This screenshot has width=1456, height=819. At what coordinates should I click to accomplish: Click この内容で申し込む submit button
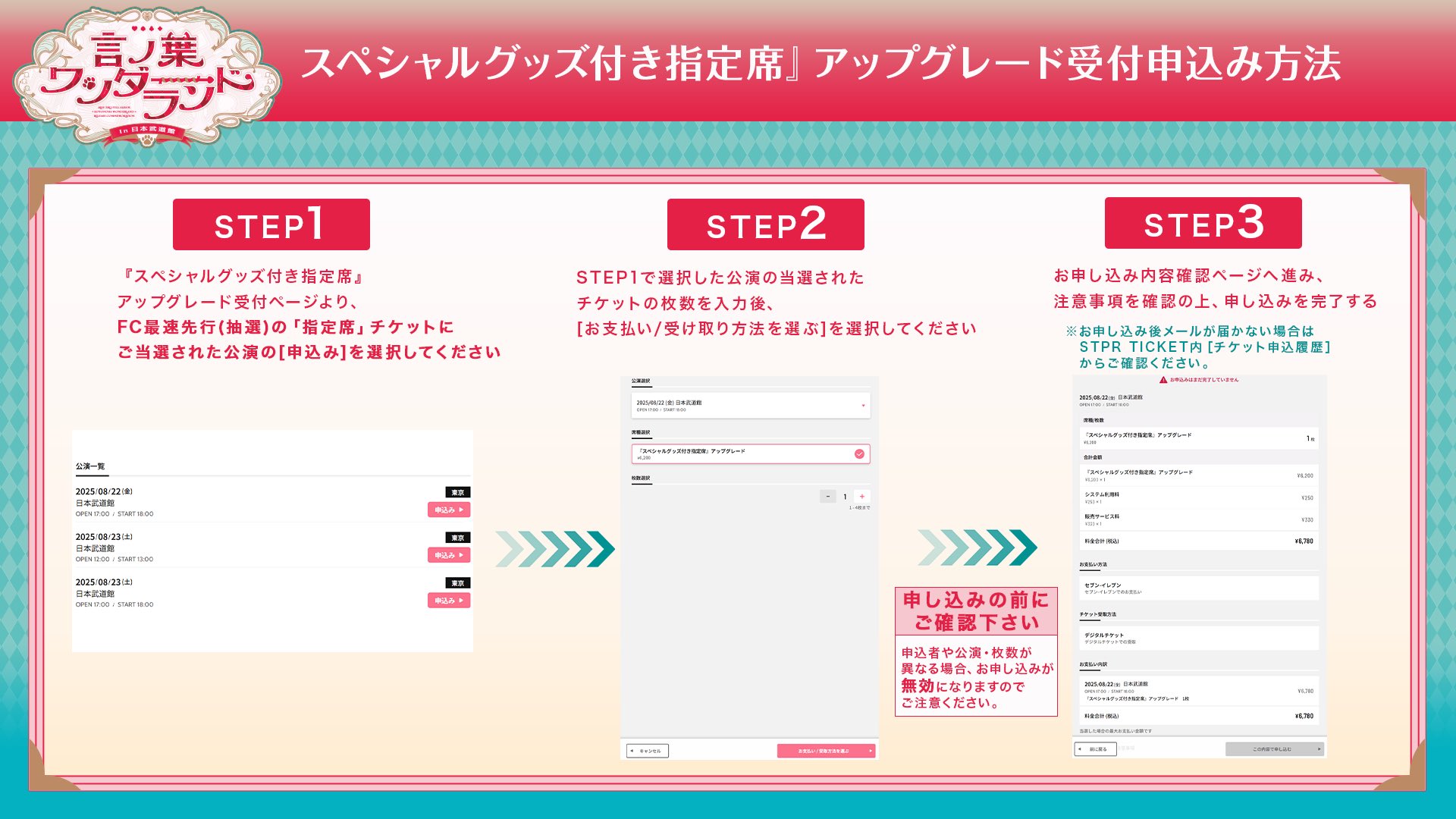click(1274, 749)
